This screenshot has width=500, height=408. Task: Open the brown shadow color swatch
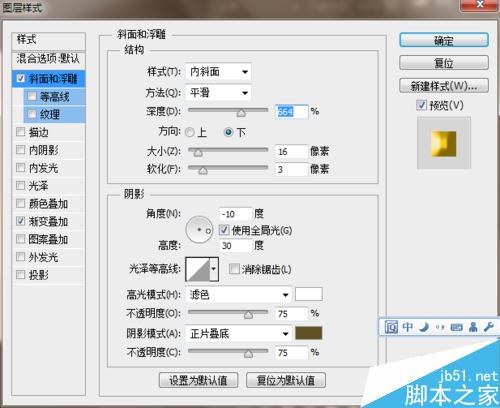(x=309, y=333)
